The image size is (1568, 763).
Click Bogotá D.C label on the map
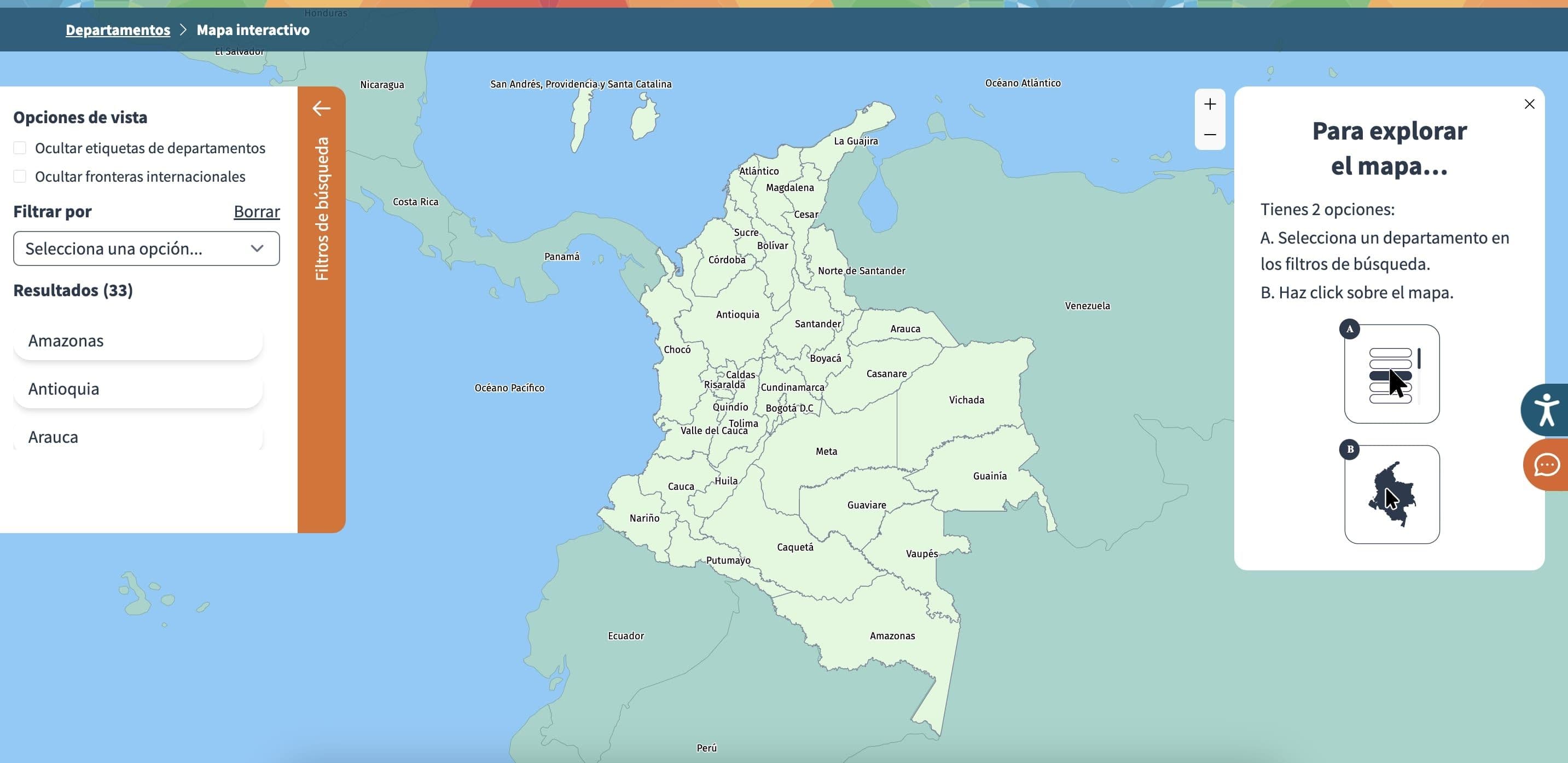point(789,408)
